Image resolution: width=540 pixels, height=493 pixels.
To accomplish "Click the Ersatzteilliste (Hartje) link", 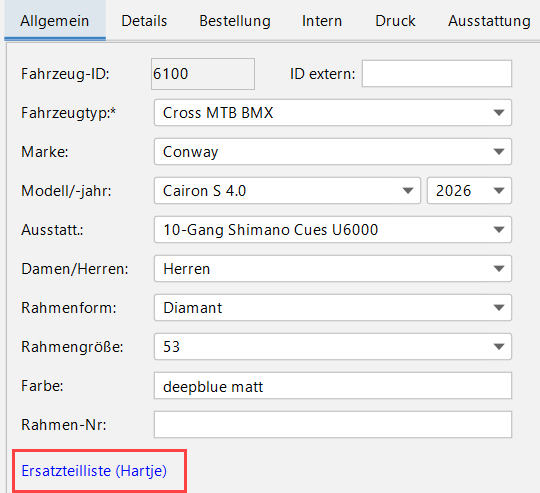I will pos(94,471).
